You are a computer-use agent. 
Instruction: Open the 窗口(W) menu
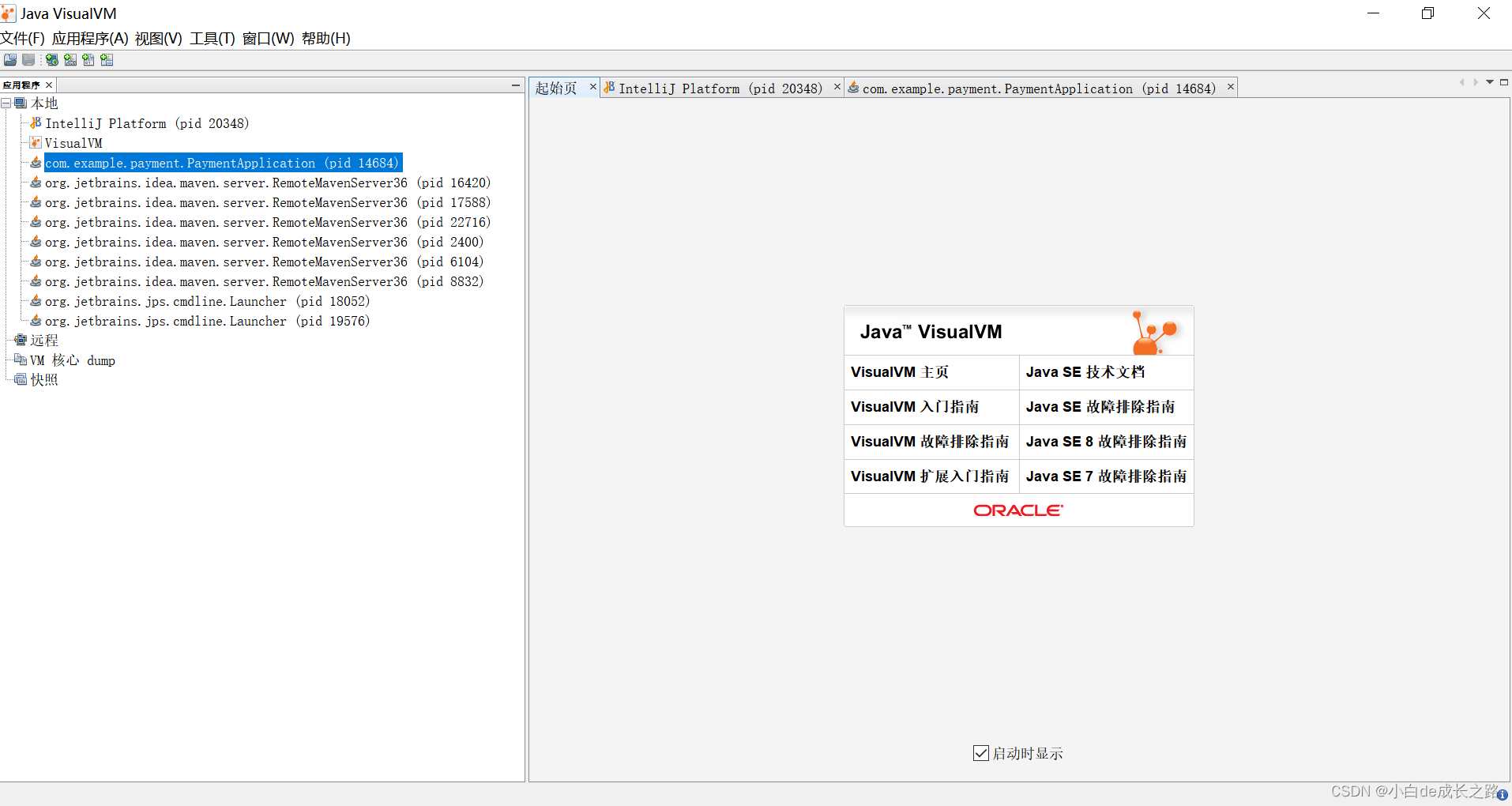pyautogui.click(x=268, y=39)
